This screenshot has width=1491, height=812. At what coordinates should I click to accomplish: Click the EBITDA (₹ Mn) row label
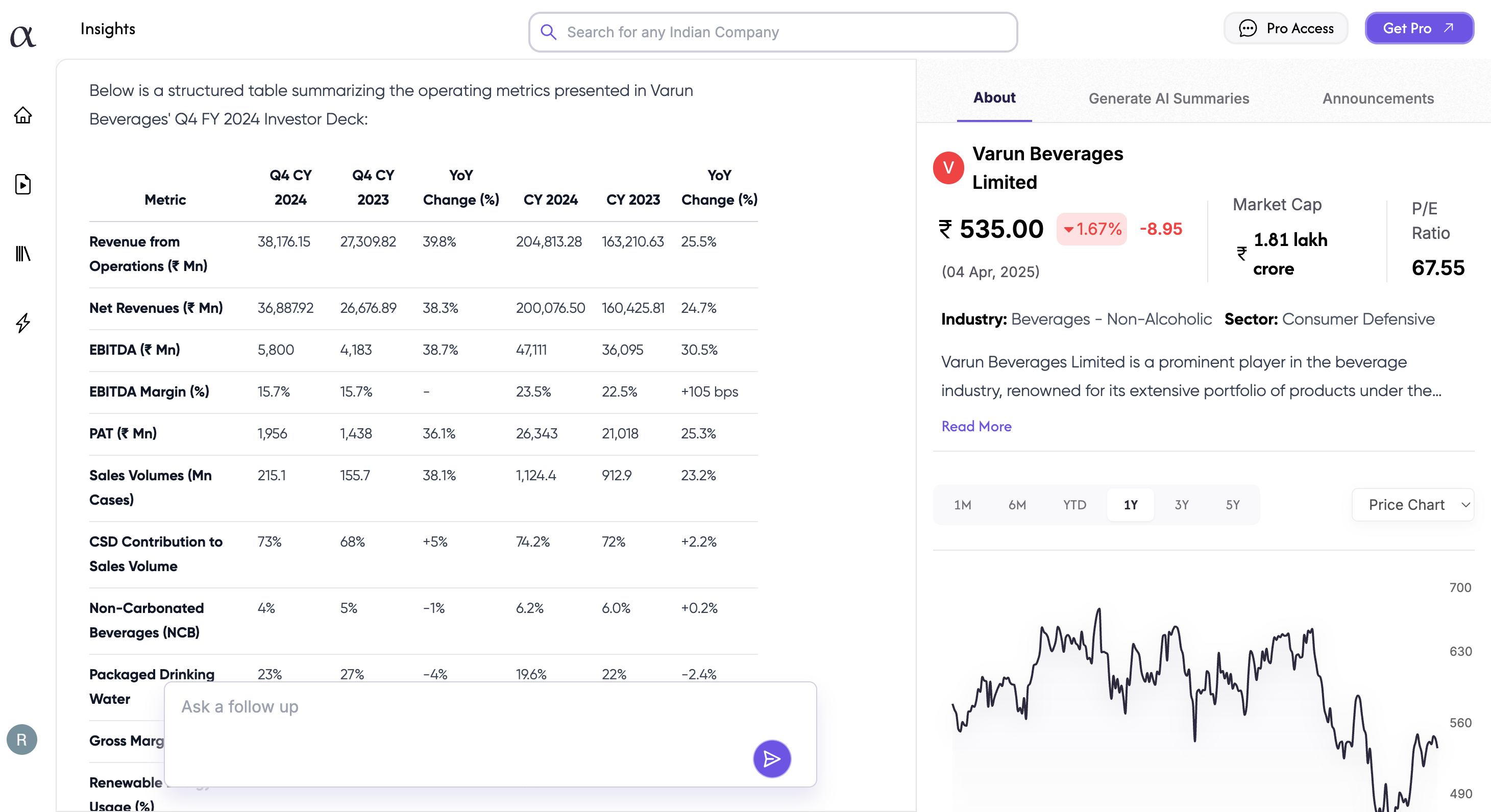point(134,349)
